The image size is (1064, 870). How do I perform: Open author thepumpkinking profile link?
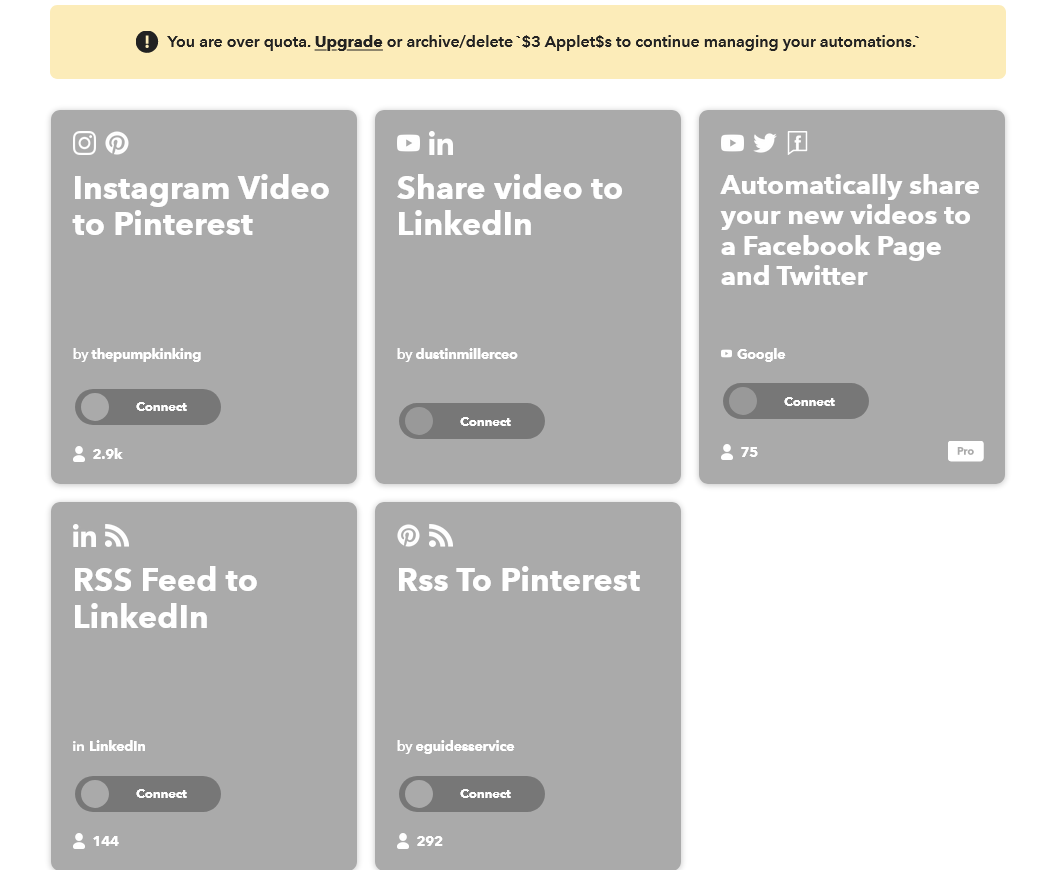click(146, 354)
